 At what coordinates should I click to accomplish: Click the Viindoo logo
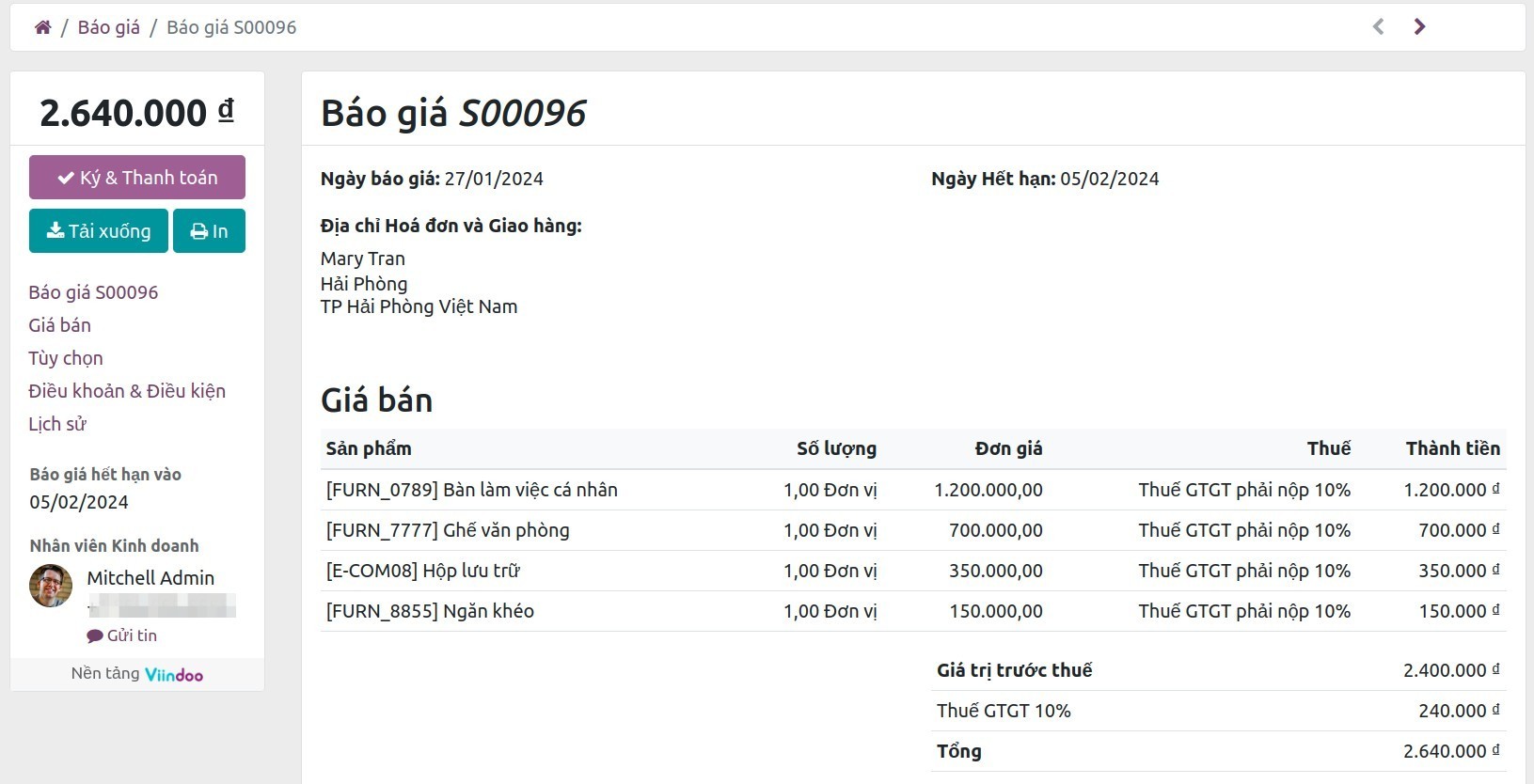pyautogui.click(x=174, y=675)
